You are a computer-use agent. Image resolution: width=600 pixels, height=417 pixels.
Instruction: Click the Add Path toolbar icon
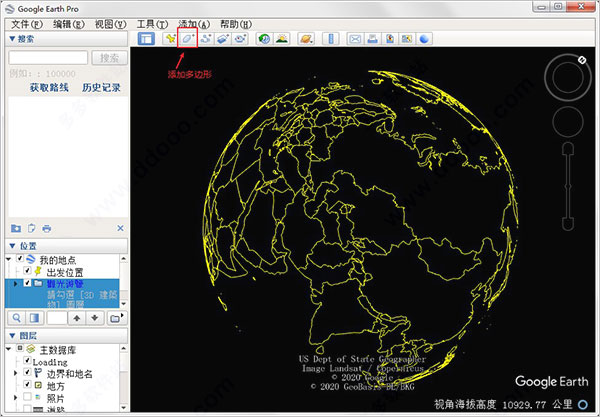pos(206,39)
